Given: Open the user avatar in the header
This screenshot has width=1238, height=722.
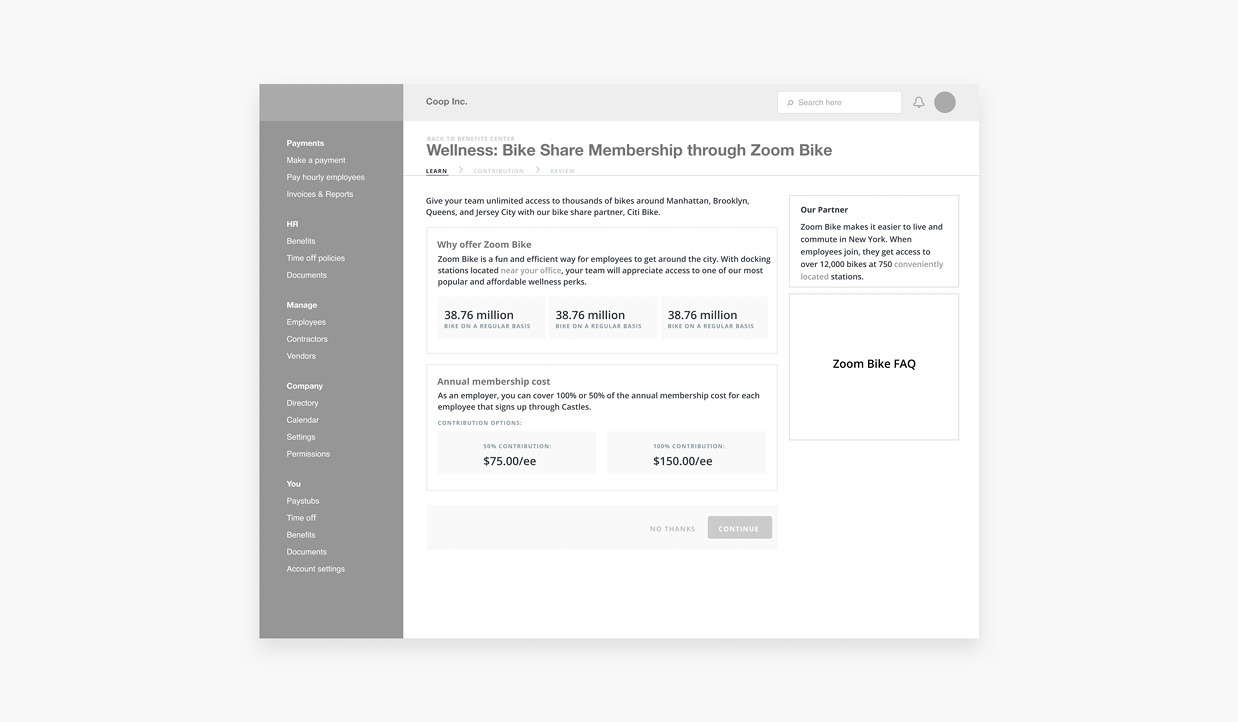Looking at the screenshot, I should [945, 102].
